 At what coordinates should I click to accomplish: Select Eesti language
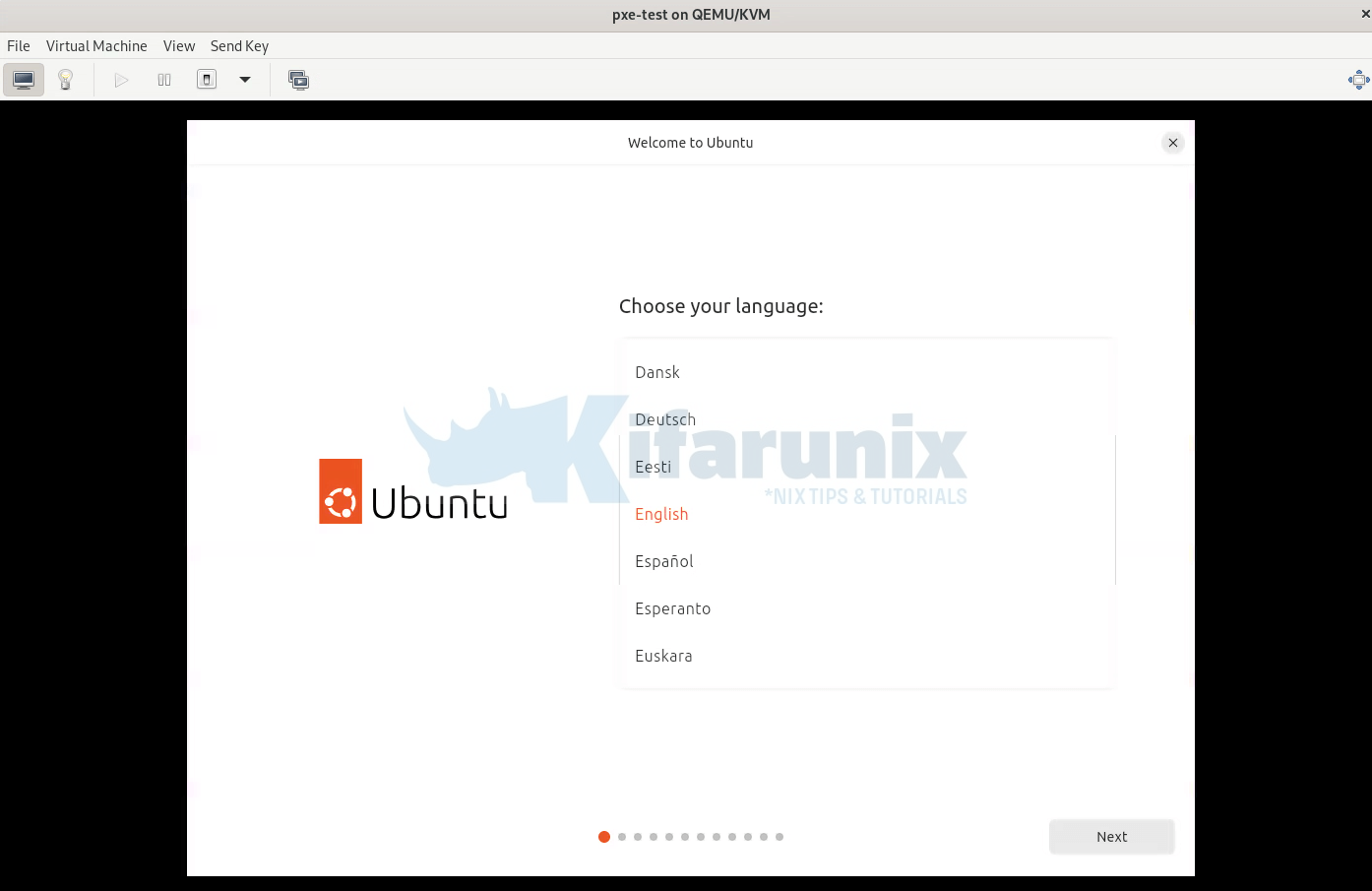[867, 467]
